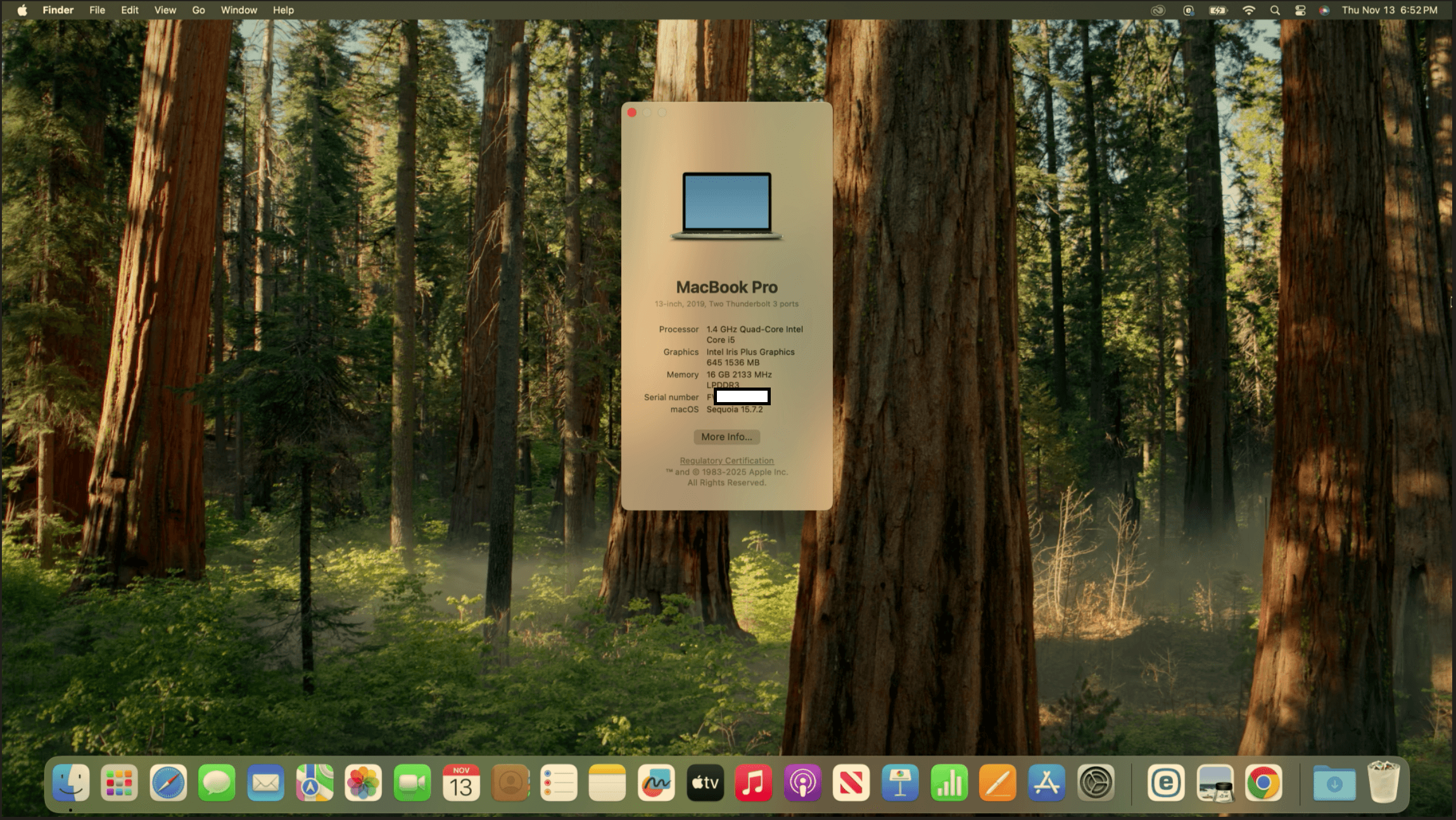Click the Spotlight search icon
Screen dimensions: 1456x820
click(x=1275, y=10)
